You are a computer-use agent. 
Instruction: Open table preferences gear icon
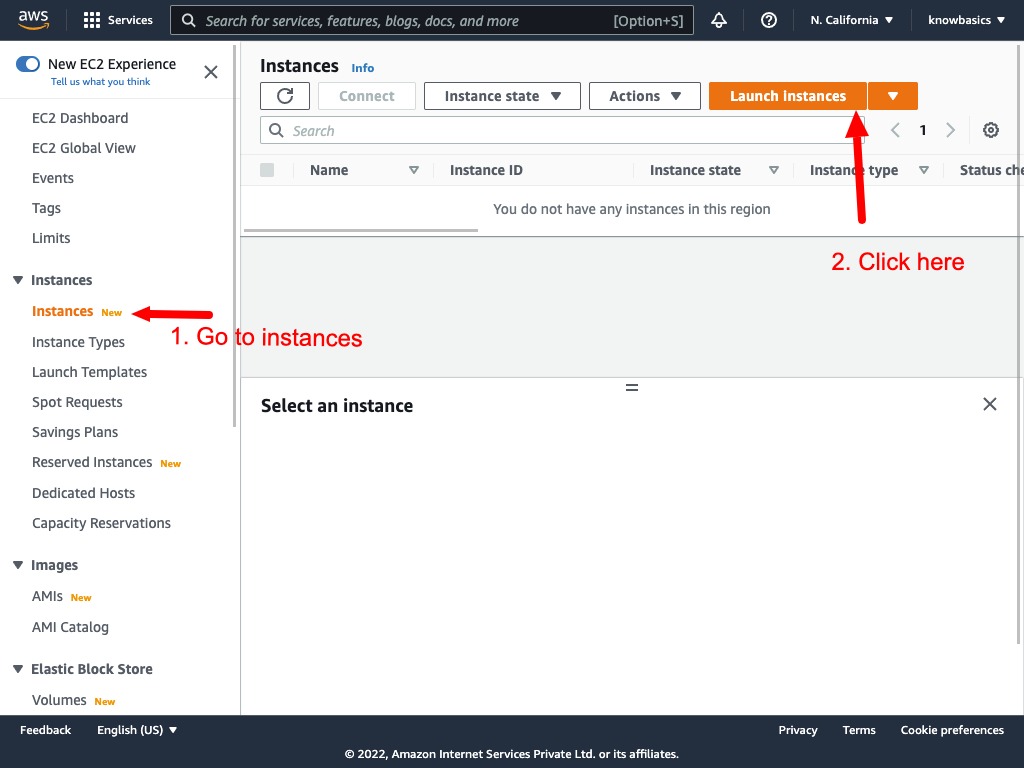point(991,130)
